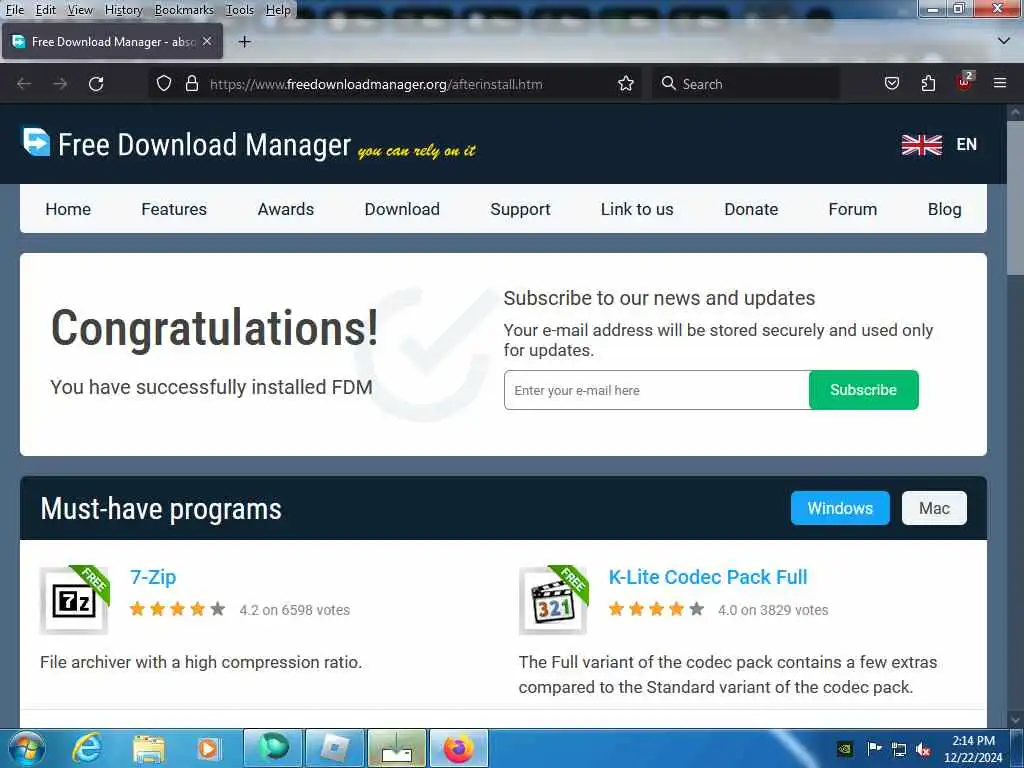The width and height of the screenshot is (1024, 768).
Task: Open a new tab with plus button
Action: tap(244, 42)
